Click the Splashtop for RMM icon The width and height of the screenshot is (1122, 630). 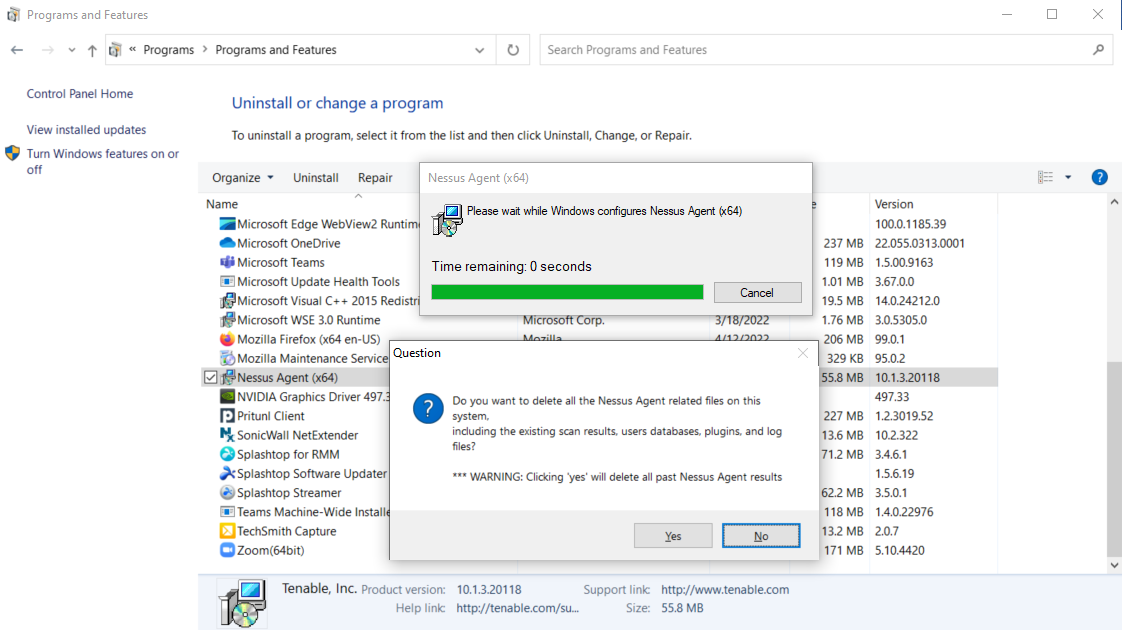coord(227,455)
